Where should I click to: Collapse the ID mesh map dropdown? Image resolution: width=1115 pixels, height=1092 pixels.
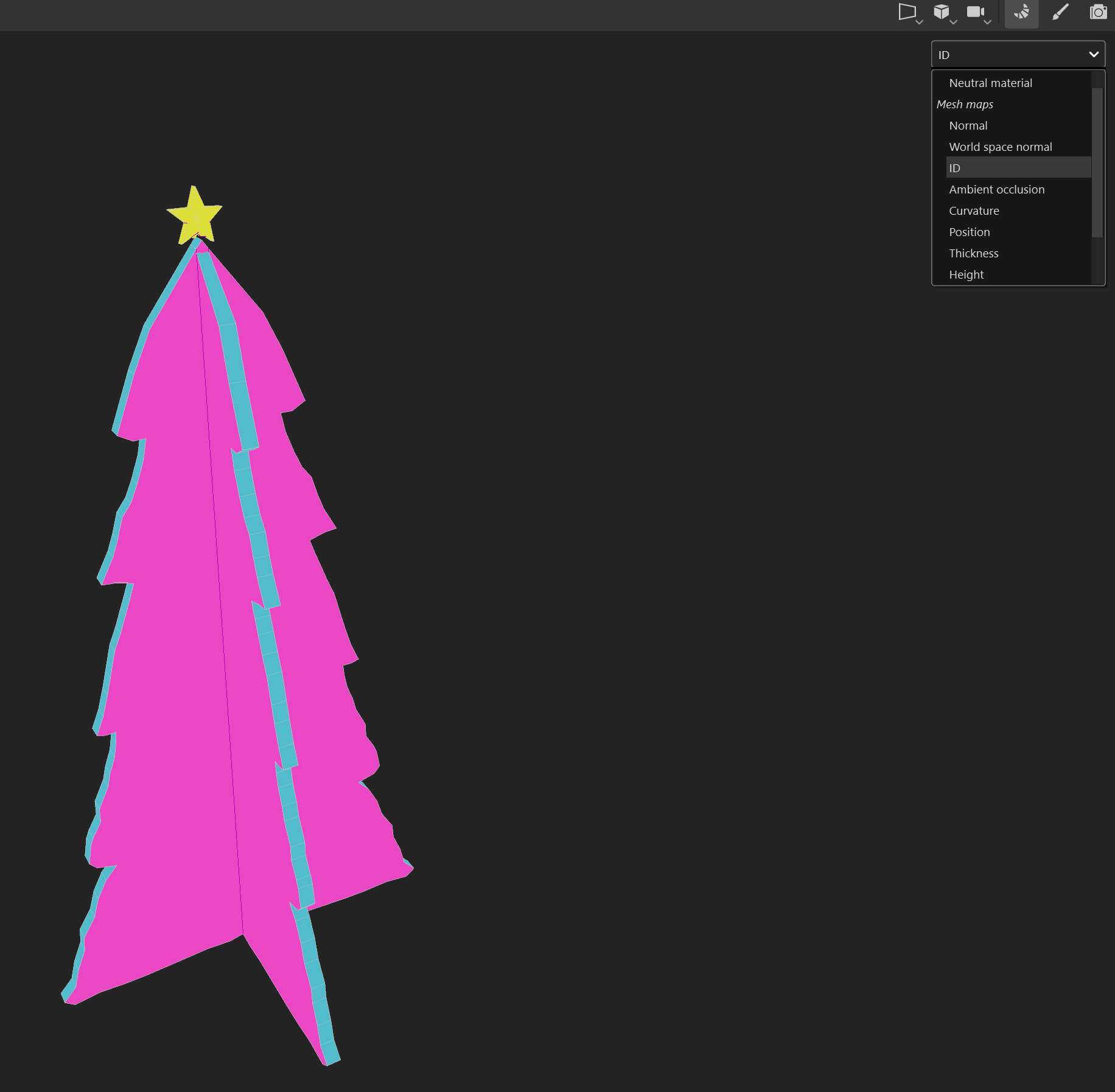tap(1018, 55)
